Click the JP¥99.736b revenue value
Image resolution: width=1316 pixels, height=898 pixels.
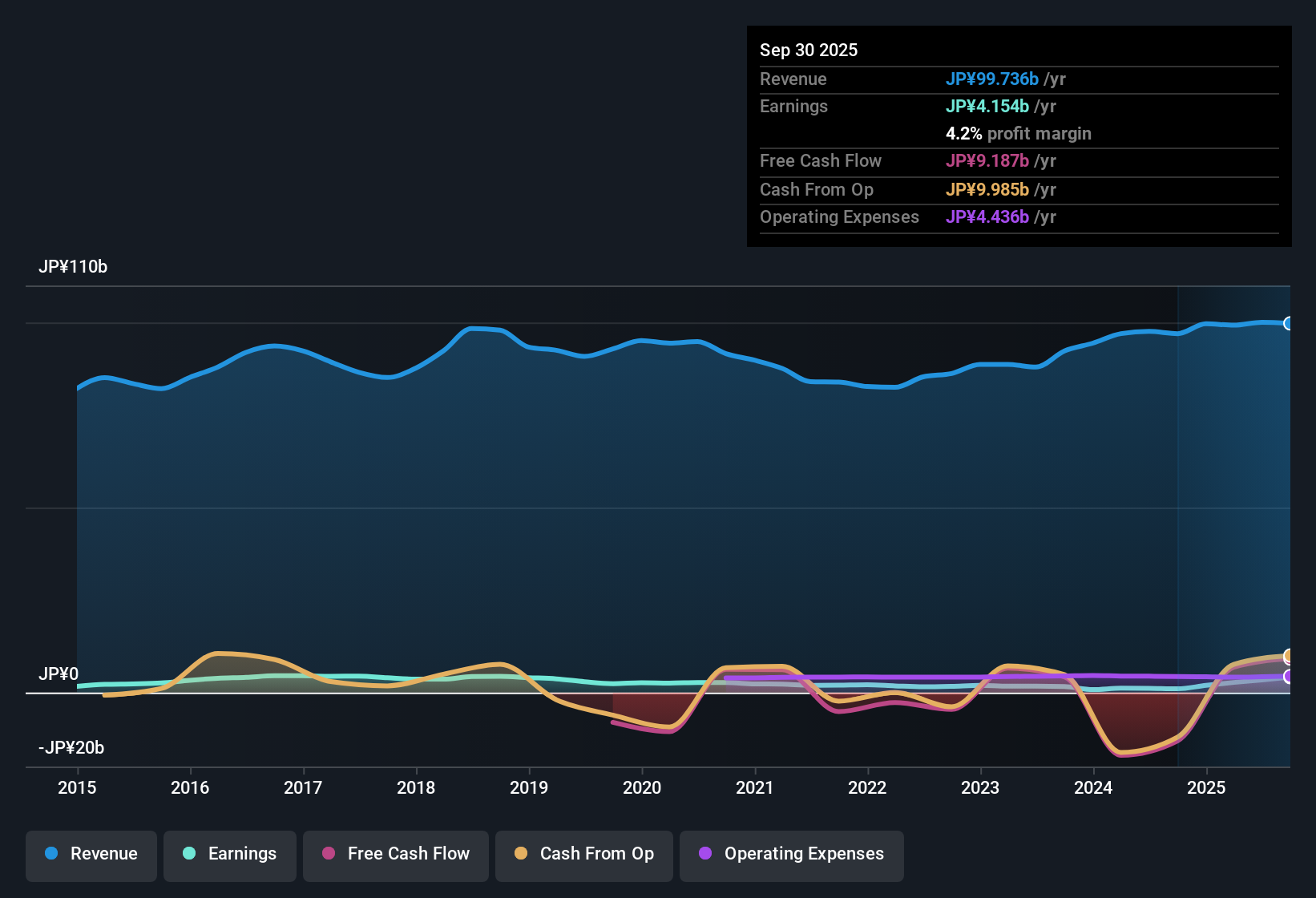click(x=992, y=79)
